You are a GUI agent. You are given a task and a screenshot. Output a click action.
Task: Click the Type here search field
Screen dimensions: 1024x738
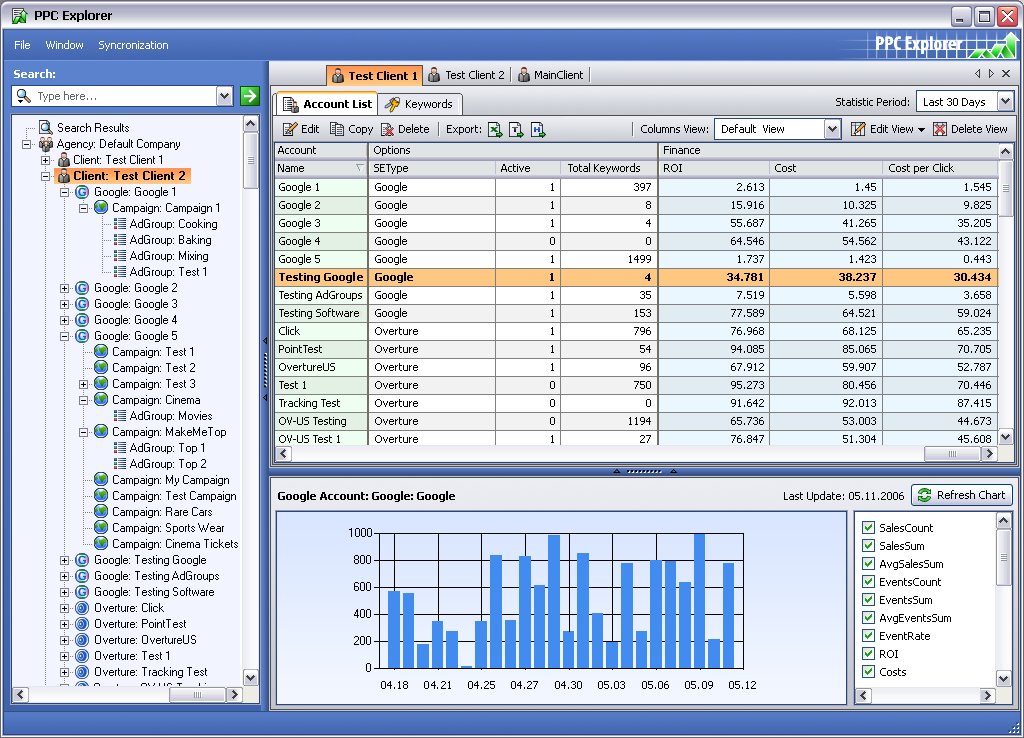(x=124, y=96)
